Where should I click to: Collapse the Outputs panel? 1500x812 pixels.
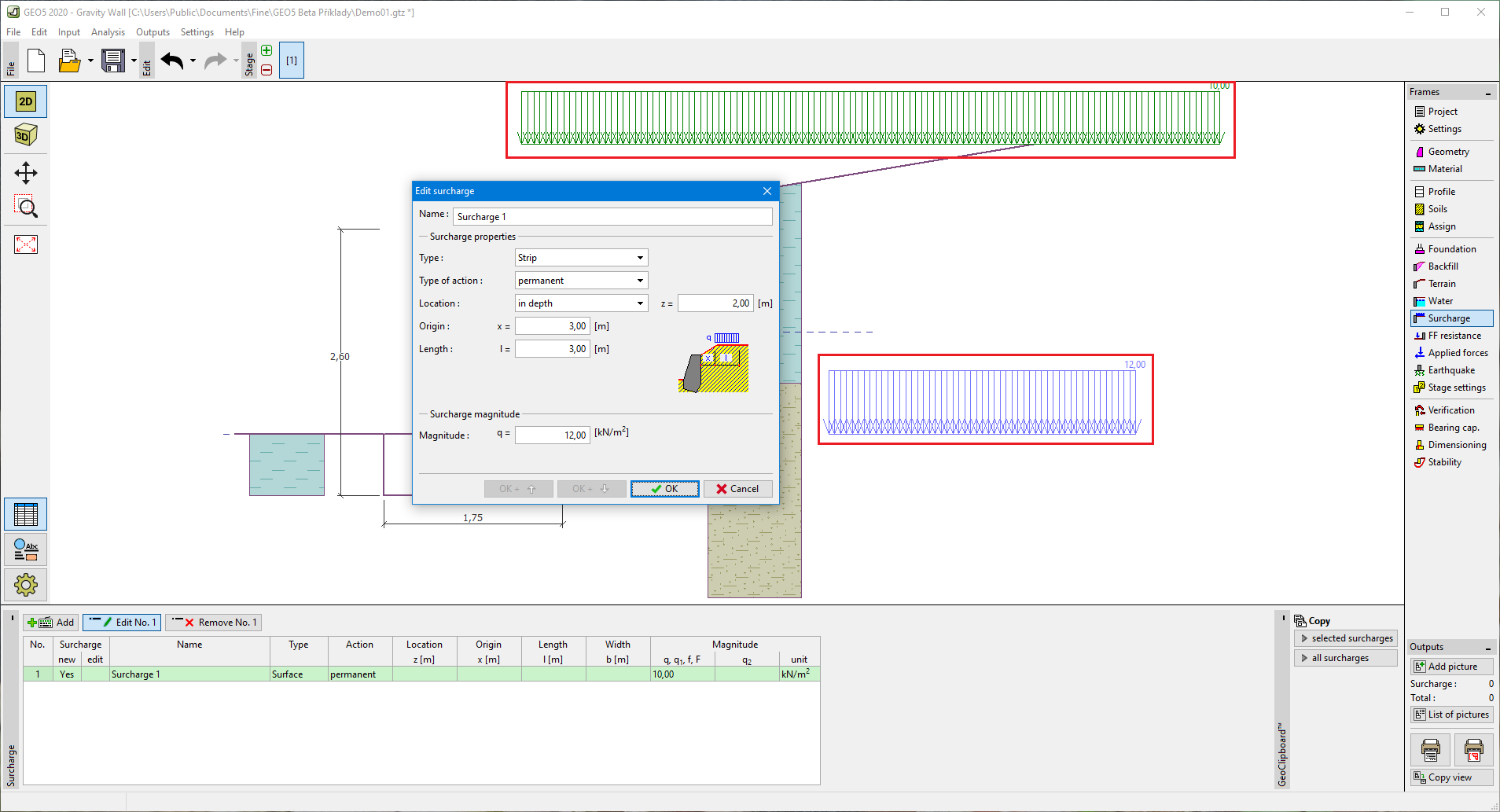click(x=1487, y=648)
